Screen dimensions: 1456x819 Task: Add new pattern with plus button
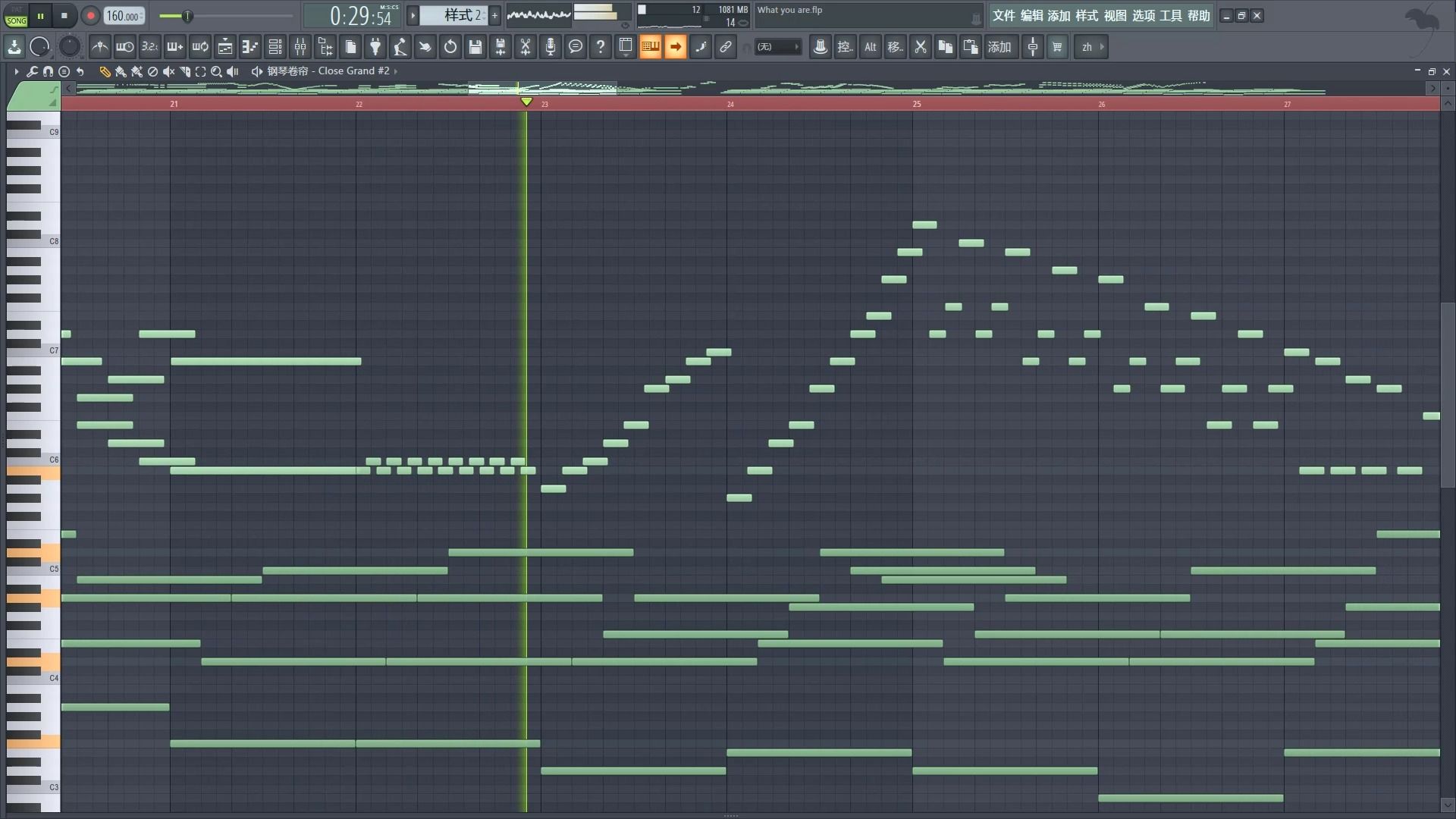494,15
